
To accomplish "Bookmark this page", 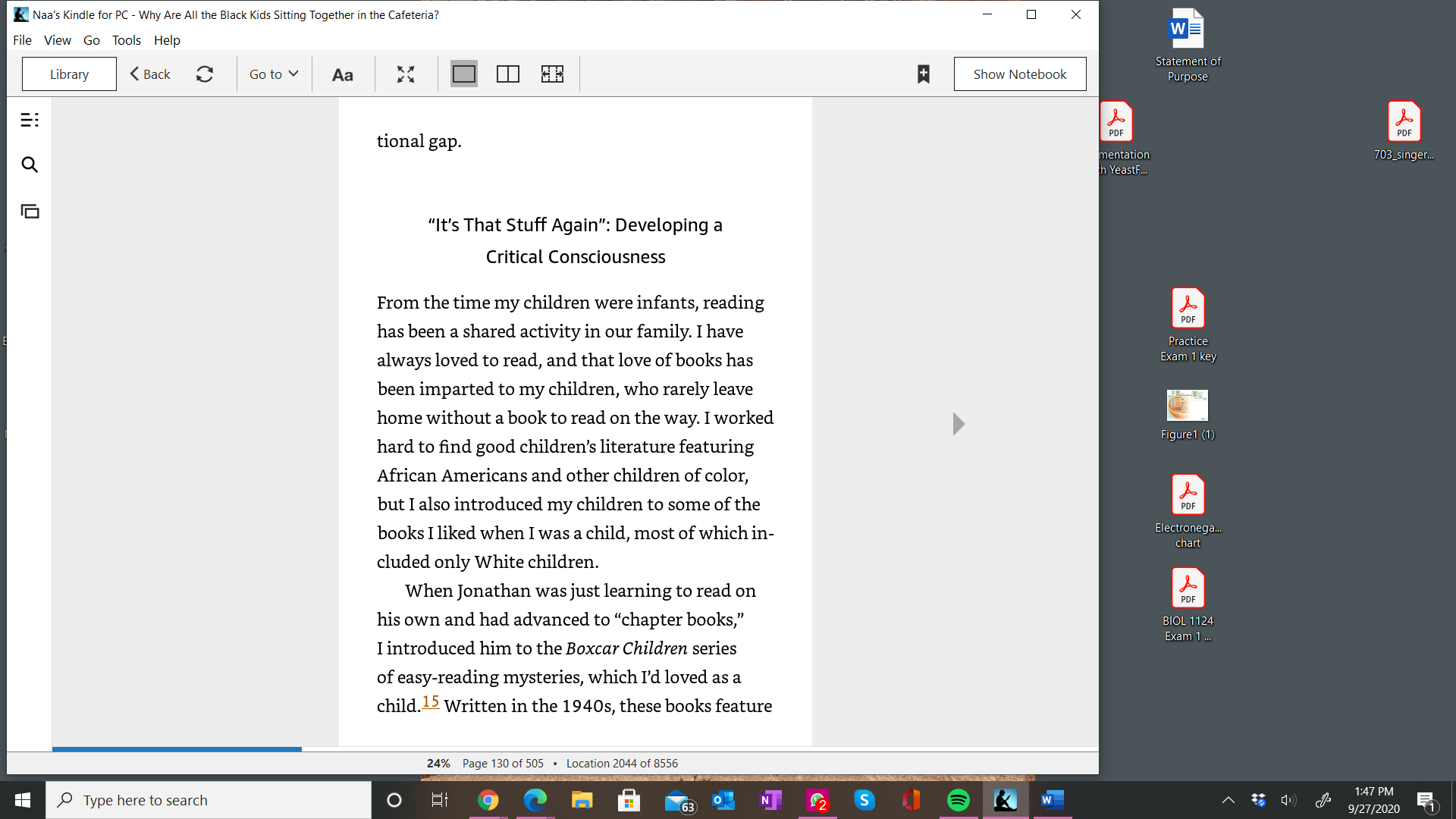I will click(924, 74).
